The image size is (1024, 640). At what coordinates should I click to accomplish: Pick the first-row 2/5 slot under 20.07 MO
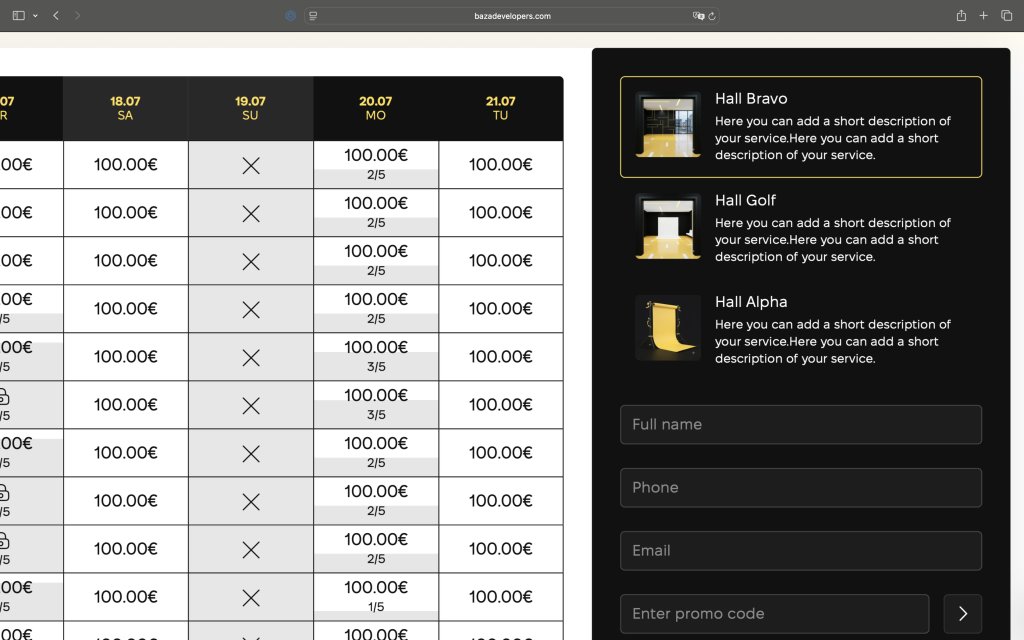(x=376, y=165)
